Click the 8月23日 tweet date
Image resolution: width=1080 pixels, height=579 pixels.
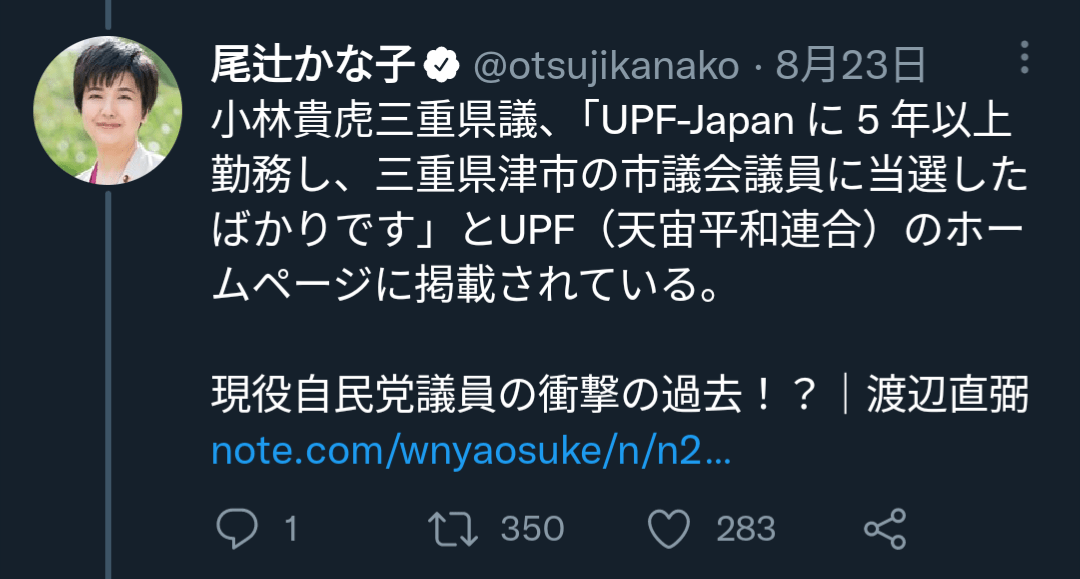850,67
